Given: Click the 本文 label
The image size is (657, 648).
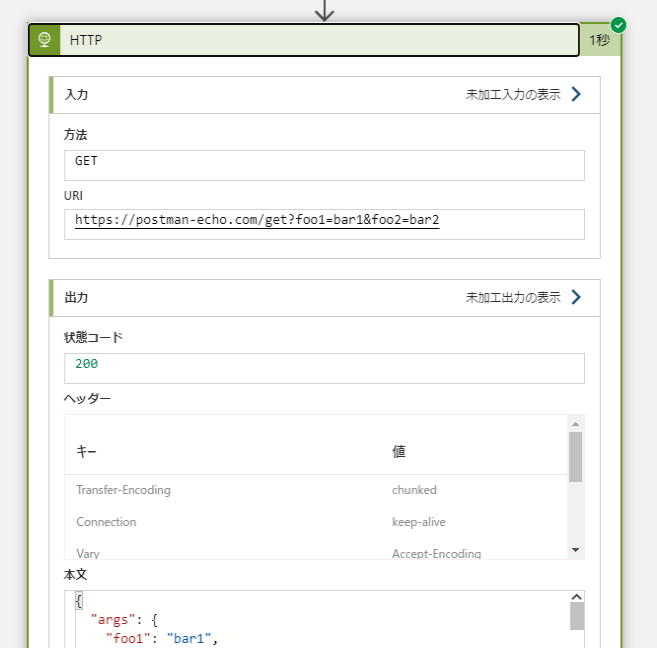Looking at the screenshot, I should click(x=76, y=575).
